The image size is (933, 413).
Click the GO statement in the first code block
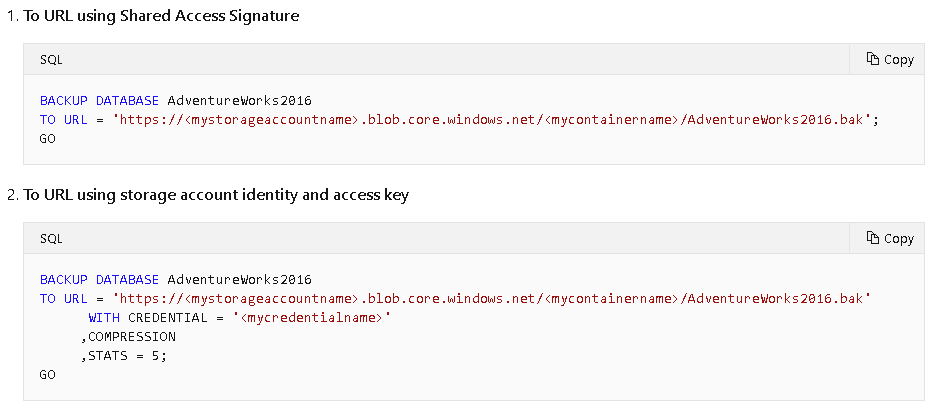click(48, 138)
